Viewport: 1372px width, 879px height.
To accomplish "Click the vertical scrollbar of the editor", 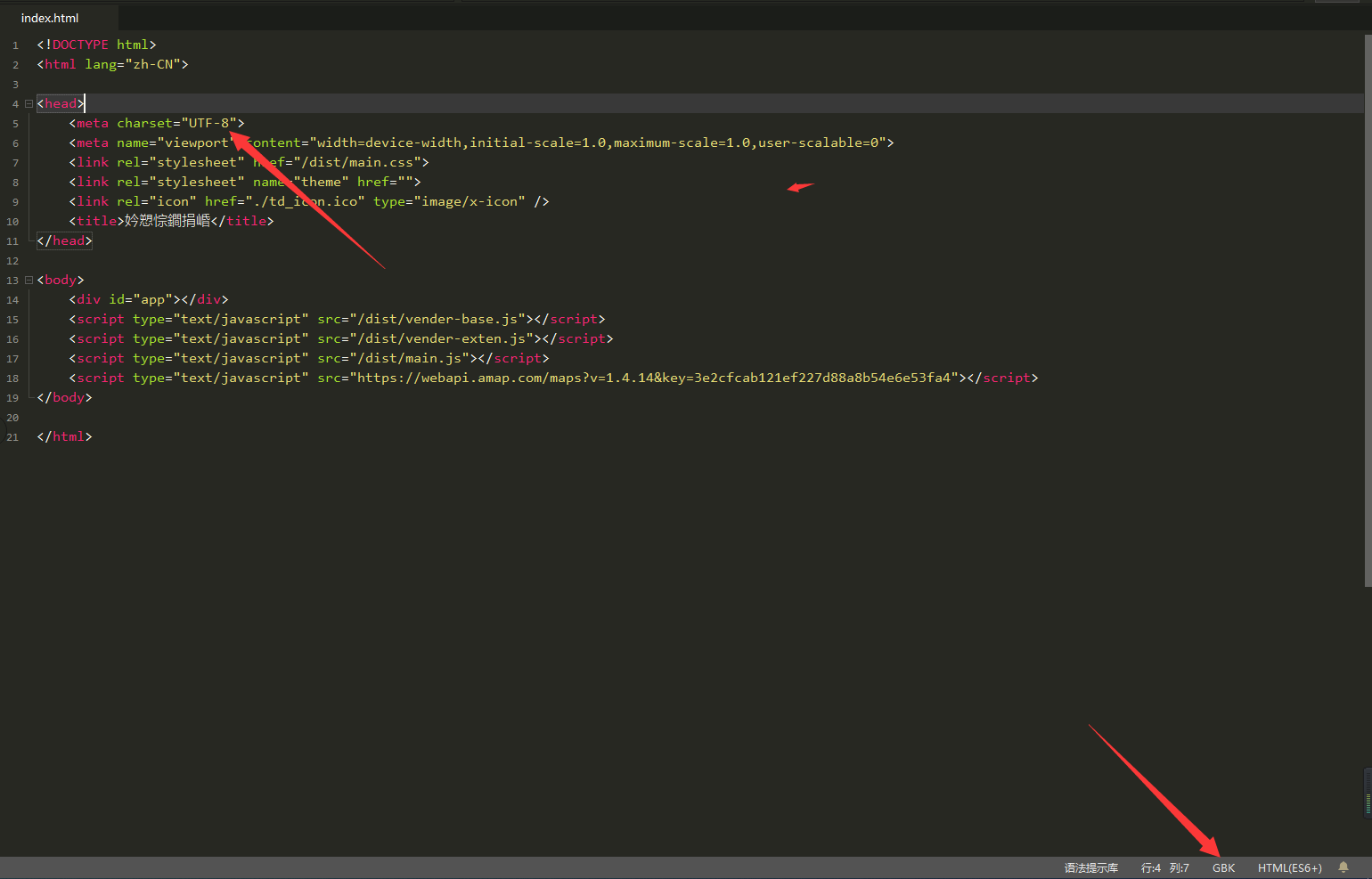I will tap(1368, 312).
